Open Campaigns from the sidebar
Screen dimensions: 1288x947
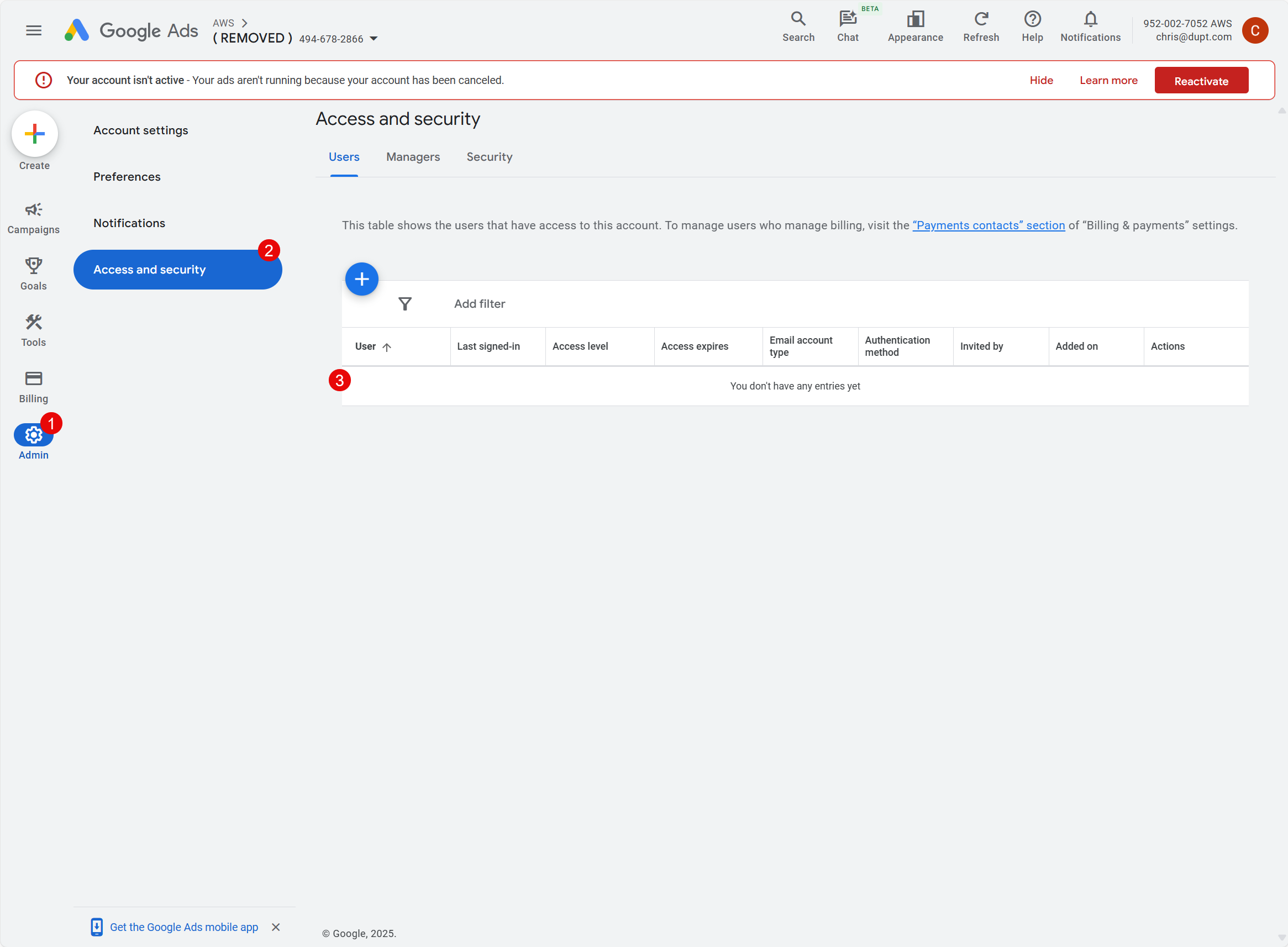(x=33, y=218)
